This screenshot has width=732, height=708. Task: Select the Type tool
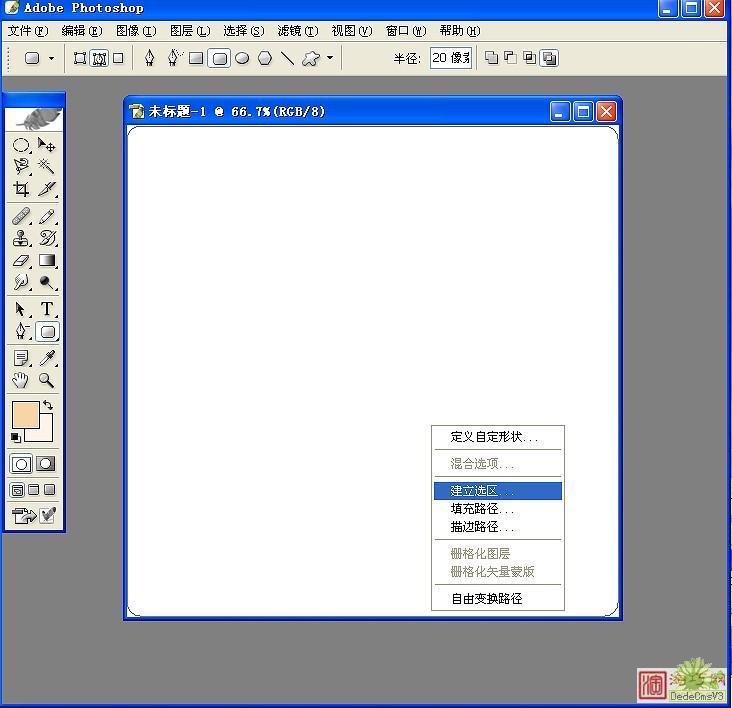(46, 309)
